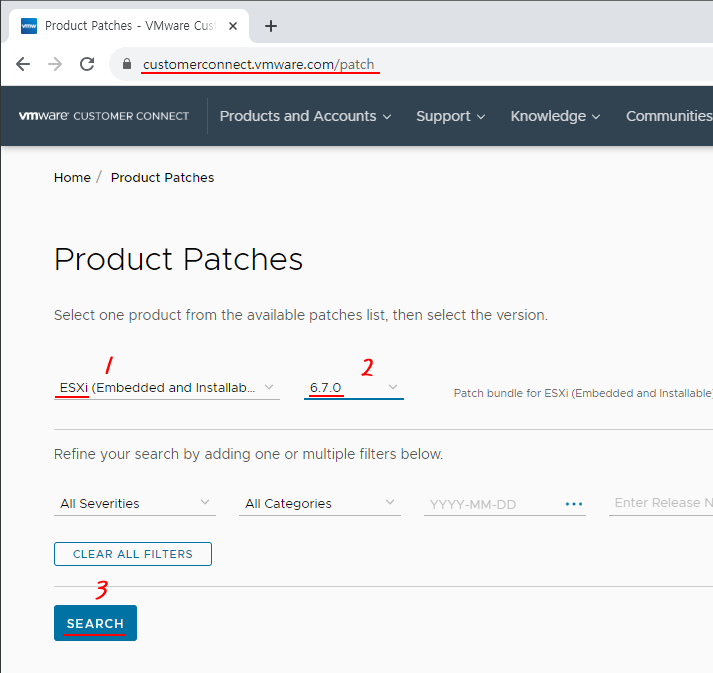
Task: Click the address bar URL
Action: click(x=258, y=65)
